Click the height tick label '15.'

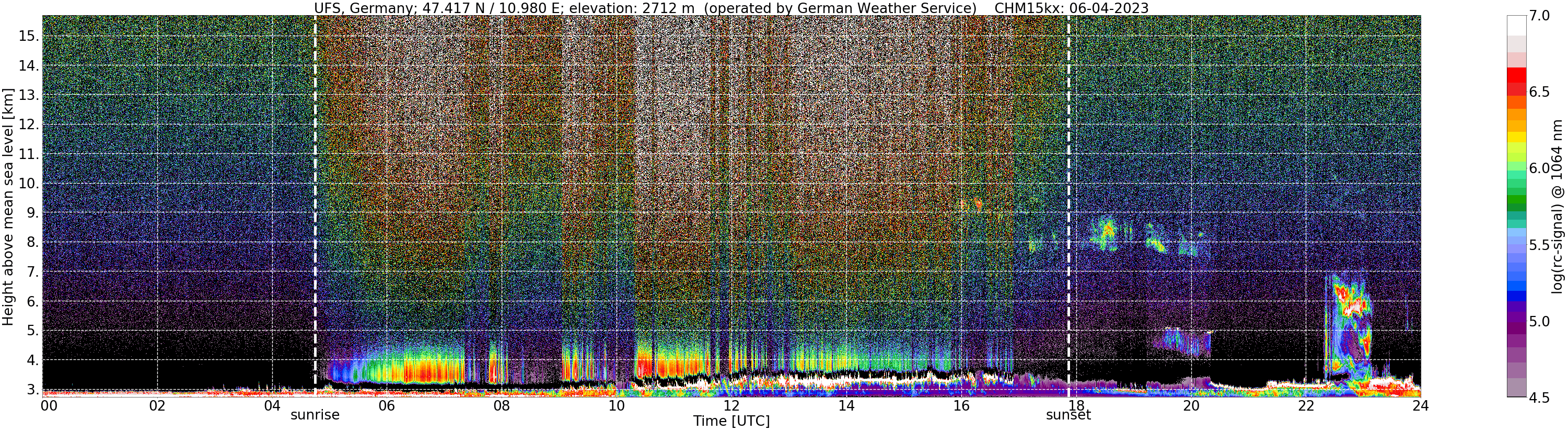click(29, 36)
